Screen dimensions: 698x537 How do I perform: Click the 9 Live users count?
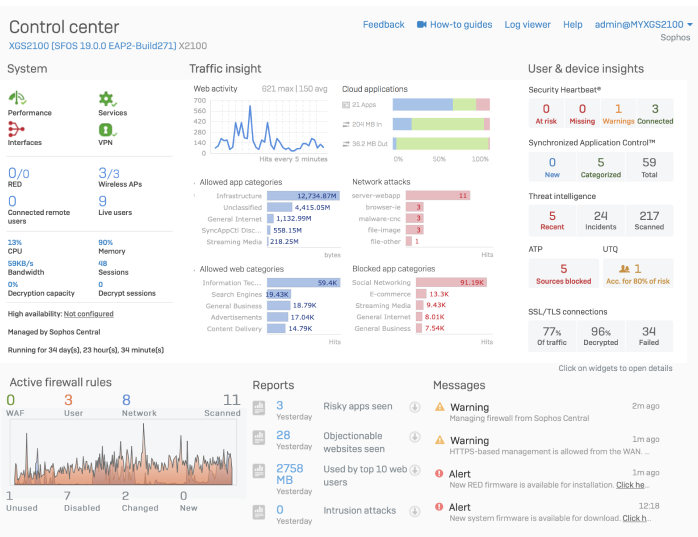(102, 201)
